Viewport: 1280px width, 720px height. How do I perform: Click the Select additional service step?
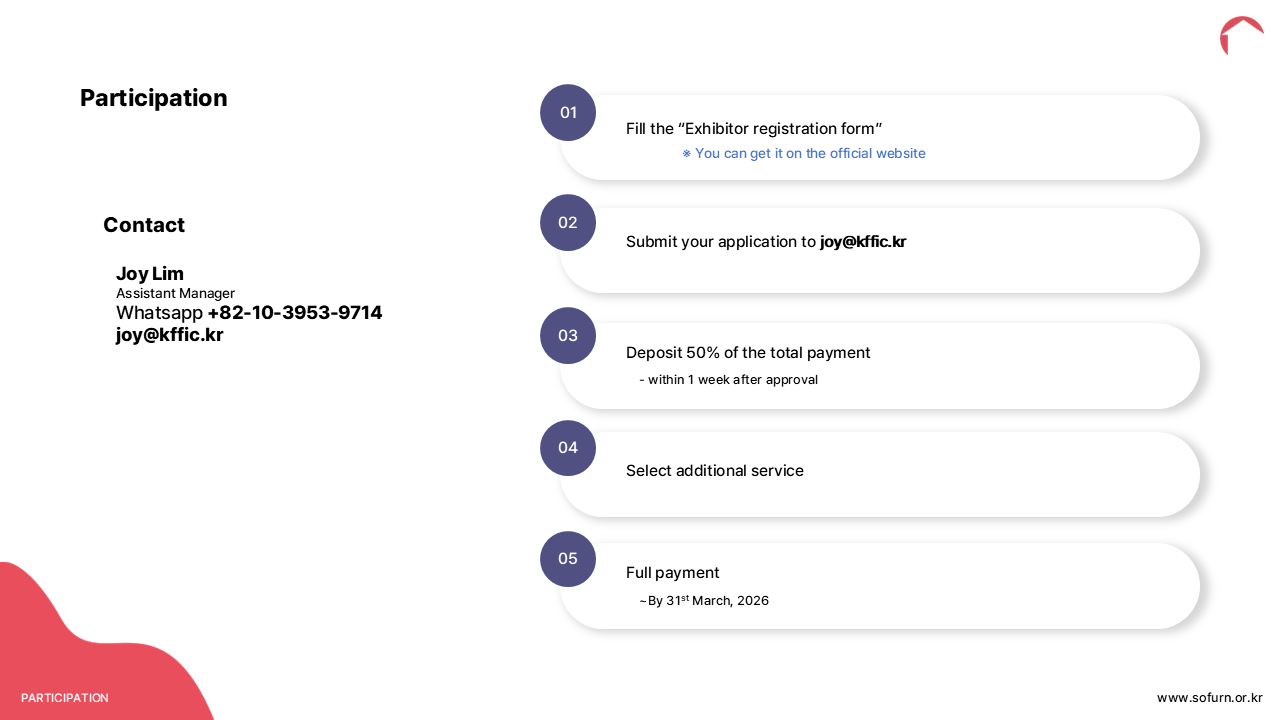[x=715, y=471]
